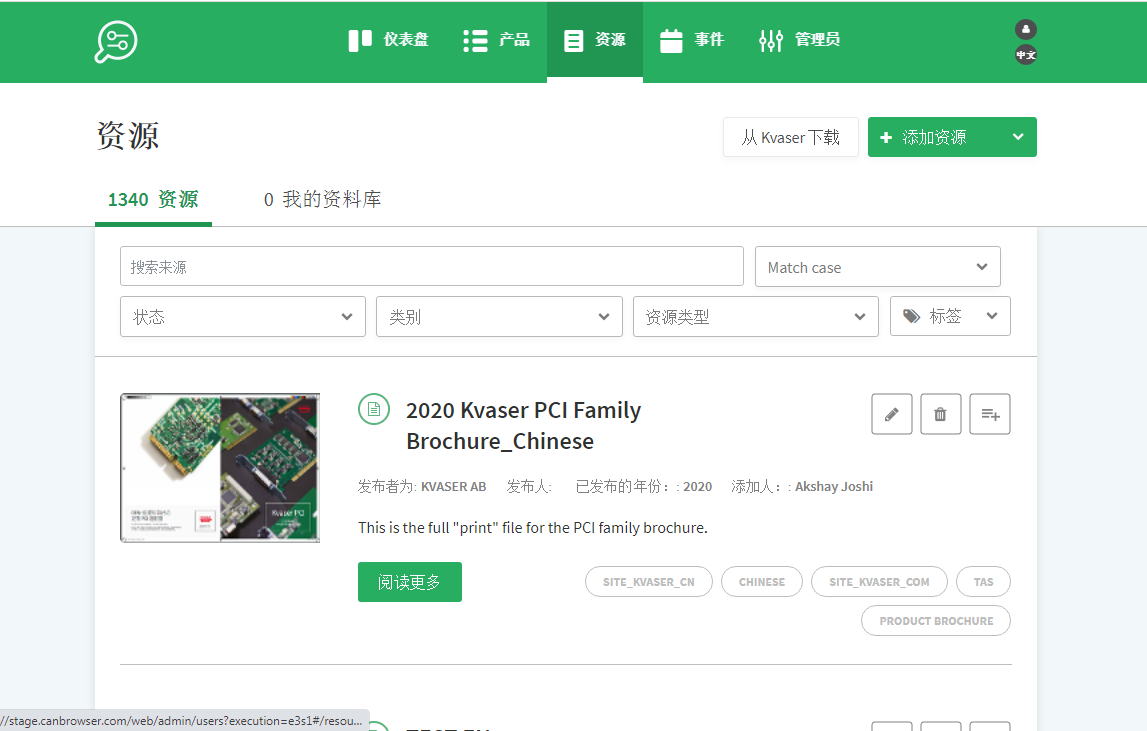
Task: Select the TAS tag
Action: tap(983, 582)
